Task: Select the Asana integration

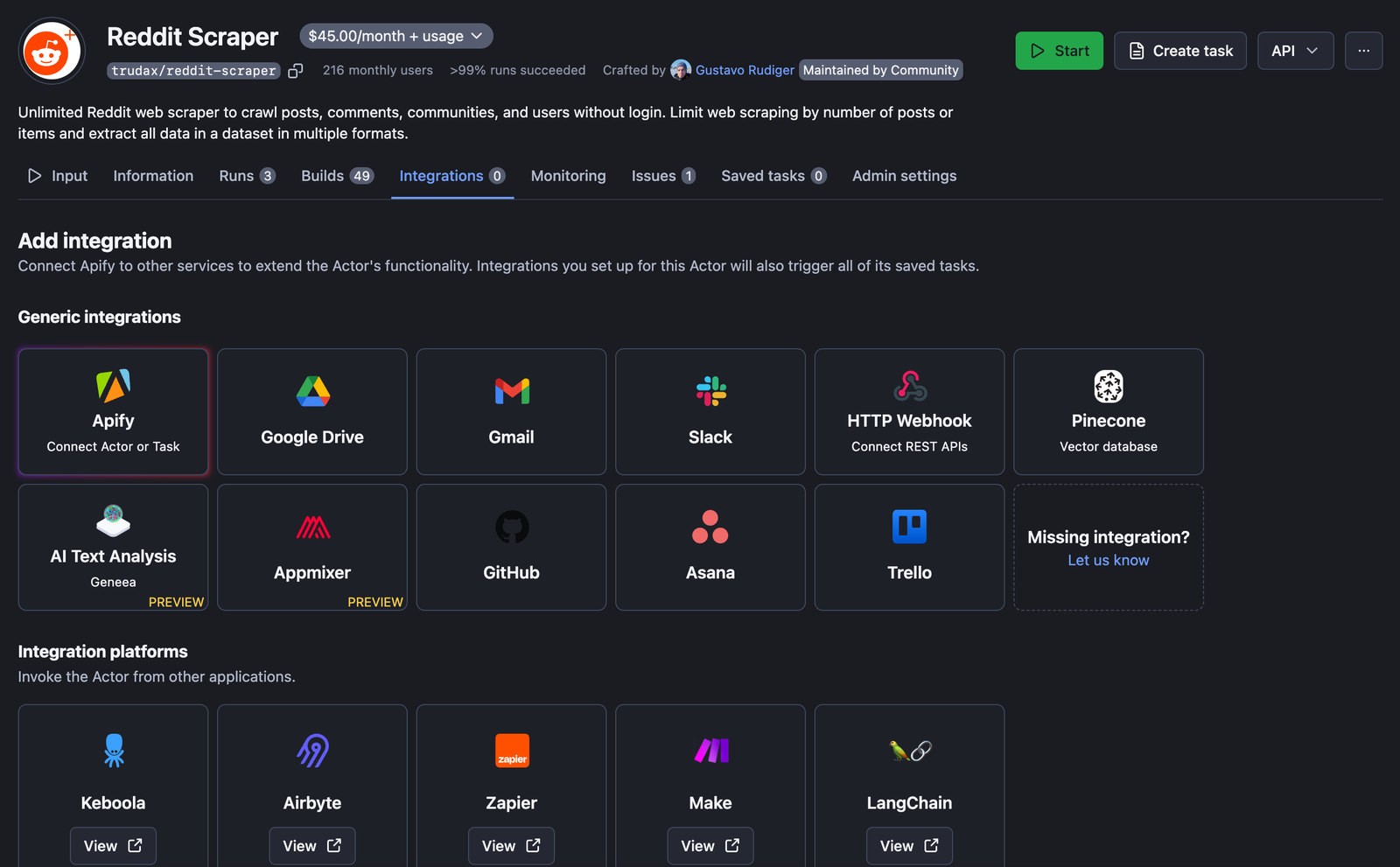Action: point(710,548)
